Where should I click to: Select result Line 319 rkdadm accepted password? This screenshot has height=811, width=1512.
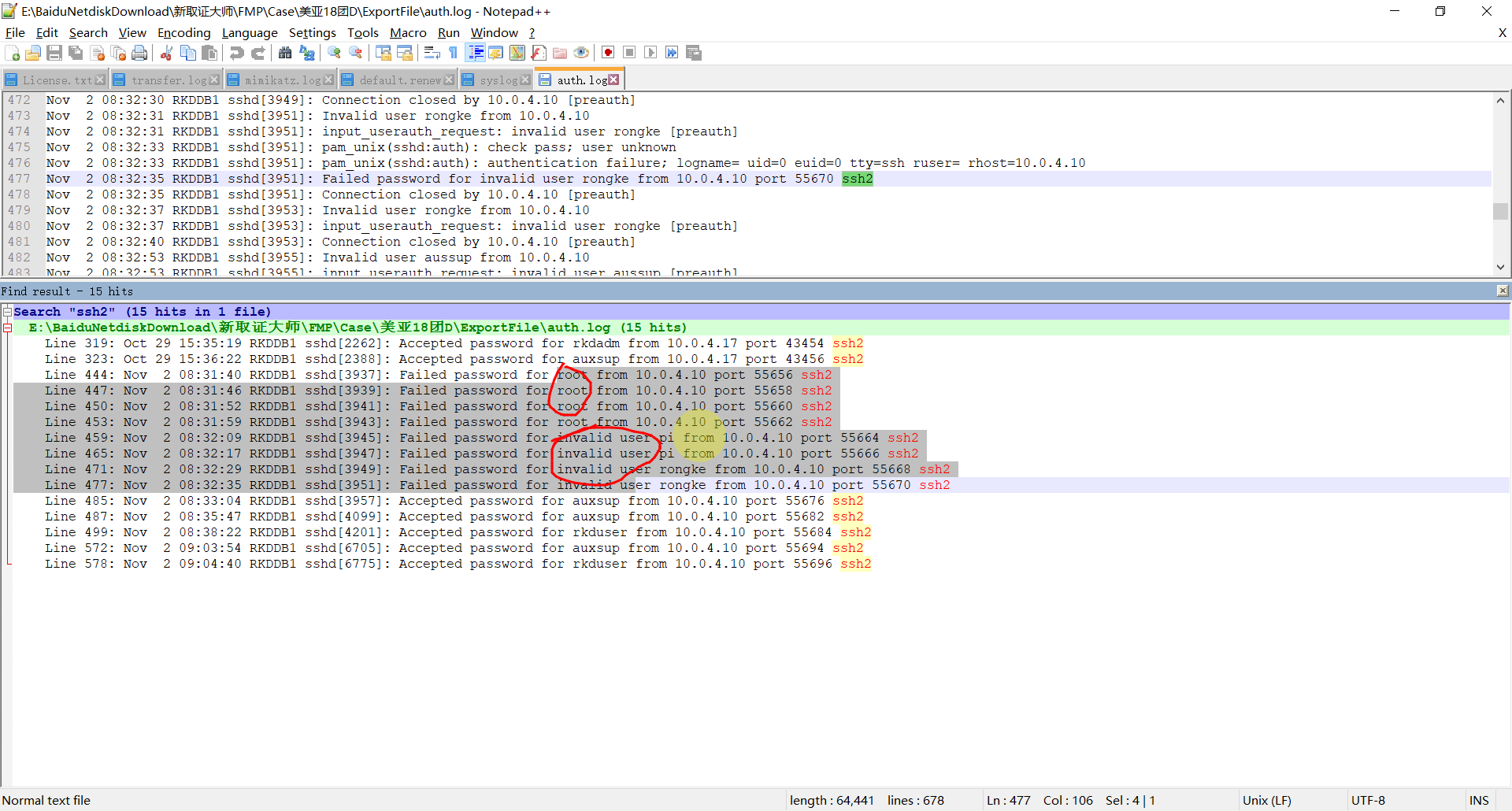coord(454,343)
